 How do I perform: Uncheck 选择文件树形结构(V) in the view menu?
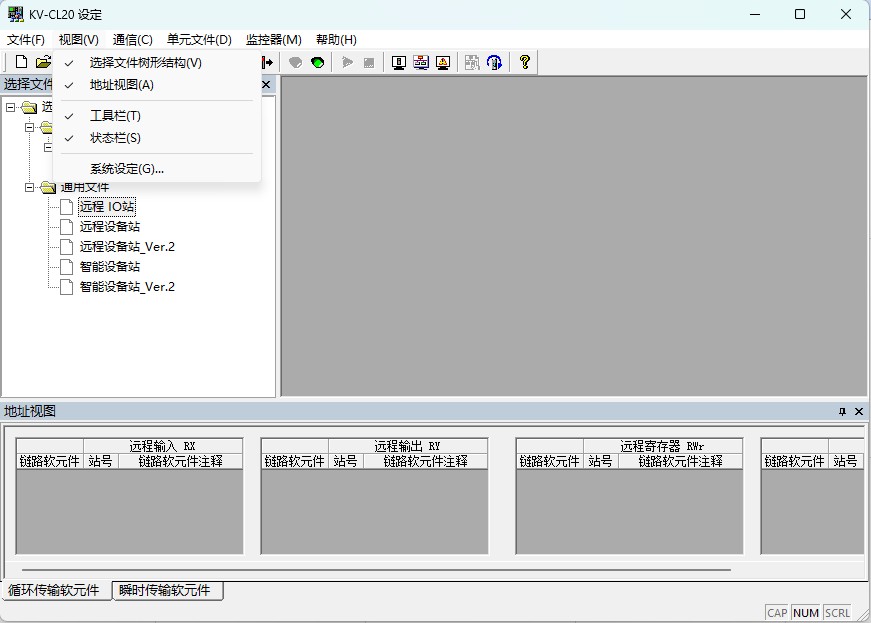(145, 62)
